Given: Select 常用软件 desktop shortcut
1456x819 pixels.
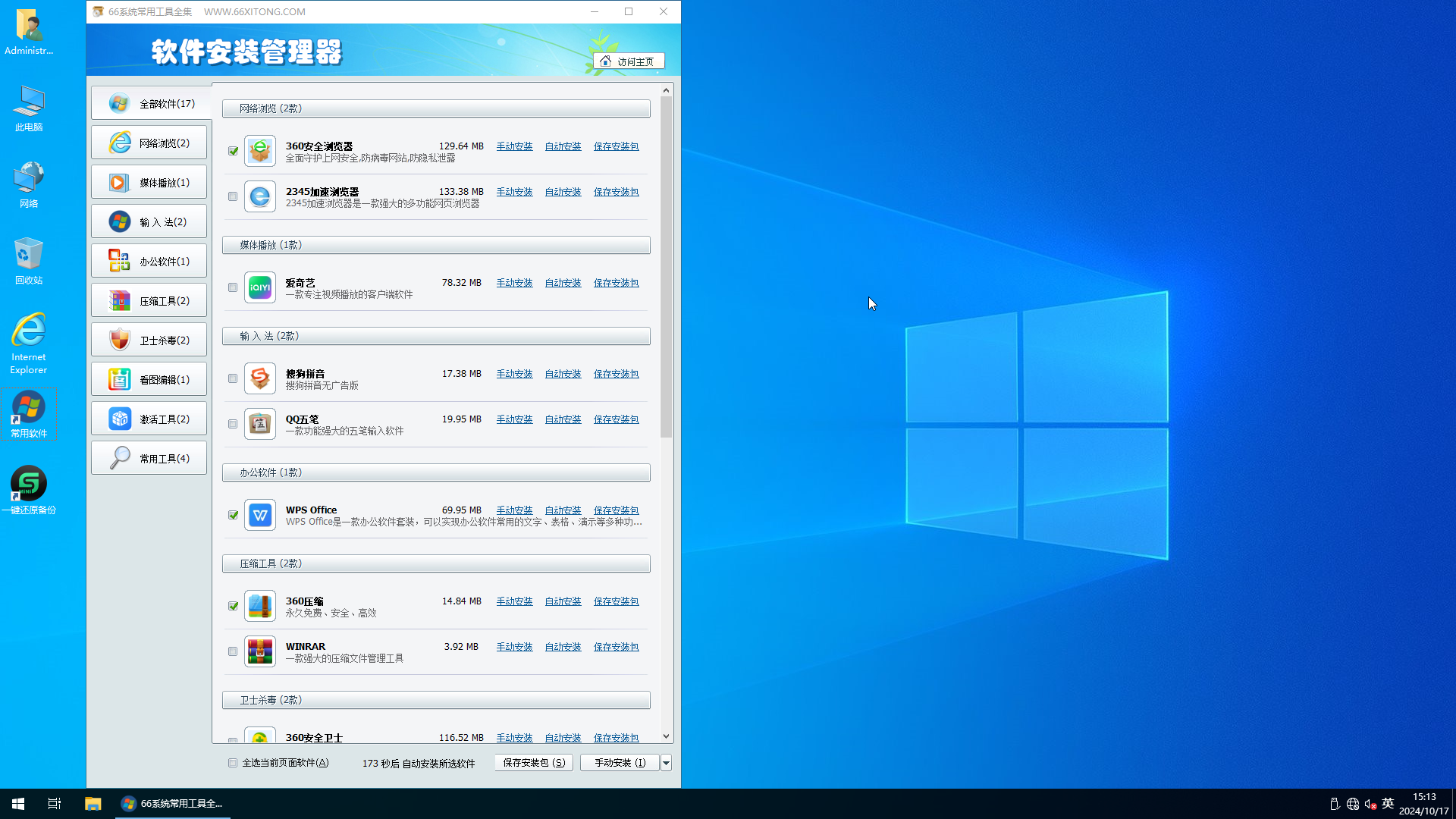Looking at the screenshot, I should (29, 414).
